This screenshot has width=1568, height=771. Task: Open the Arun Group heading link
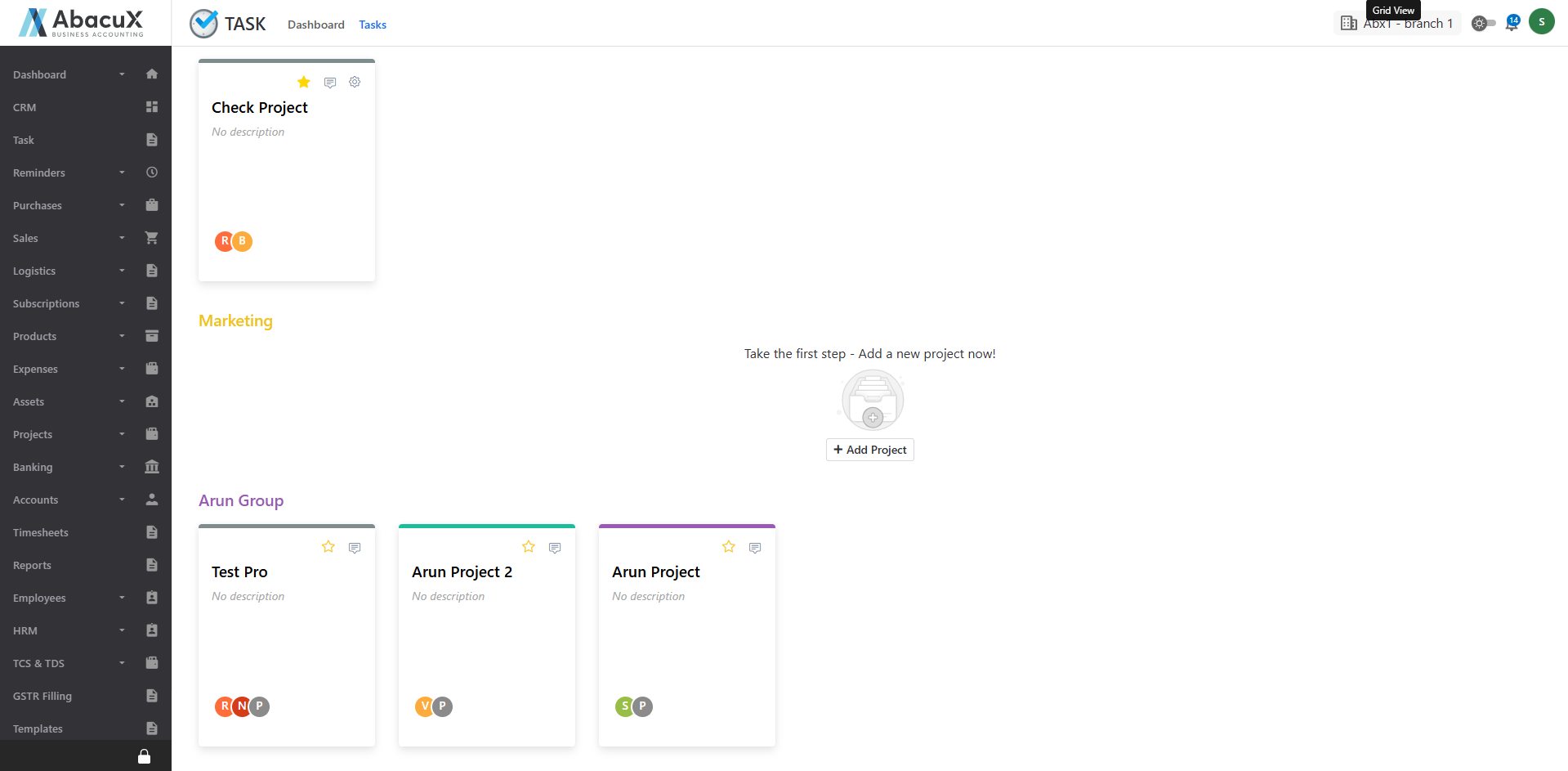click(241, 500)
